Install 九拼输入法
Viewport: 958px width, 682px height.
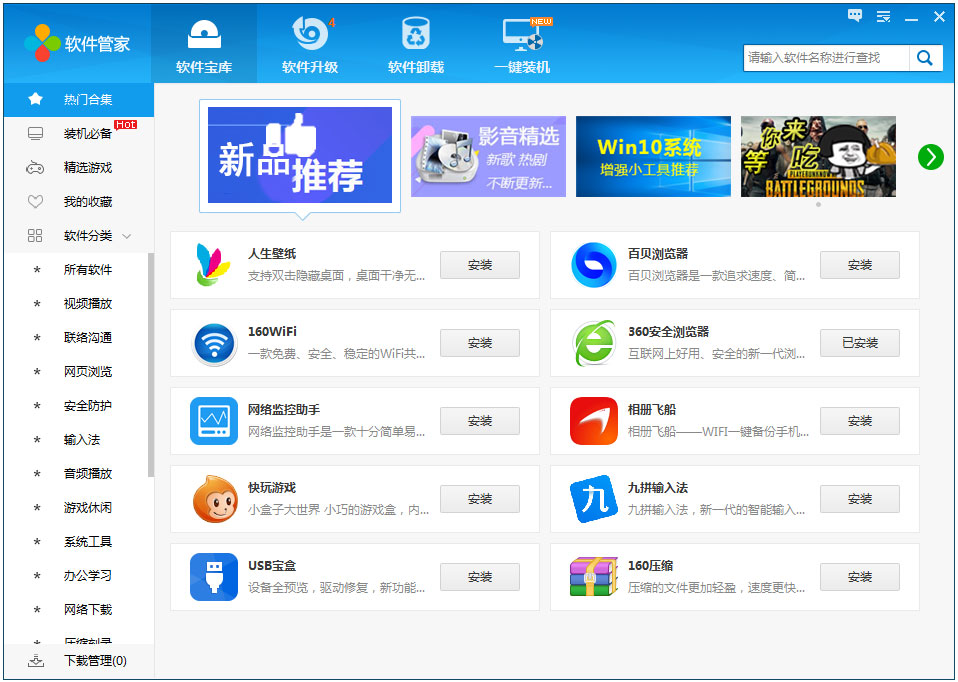tap(860, 499)
